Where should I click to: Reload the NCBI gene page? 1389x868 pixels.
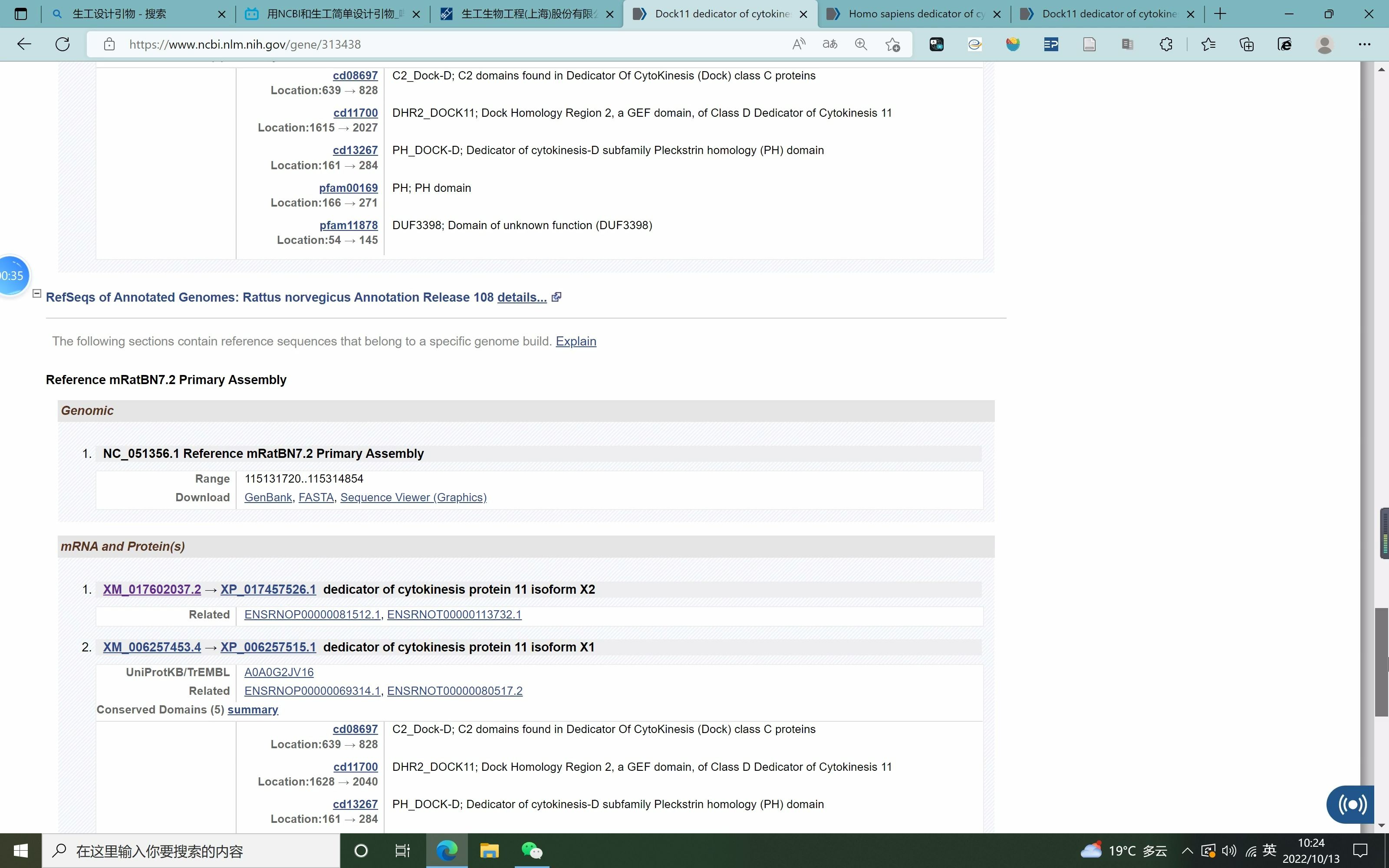(x=63, y=44)
